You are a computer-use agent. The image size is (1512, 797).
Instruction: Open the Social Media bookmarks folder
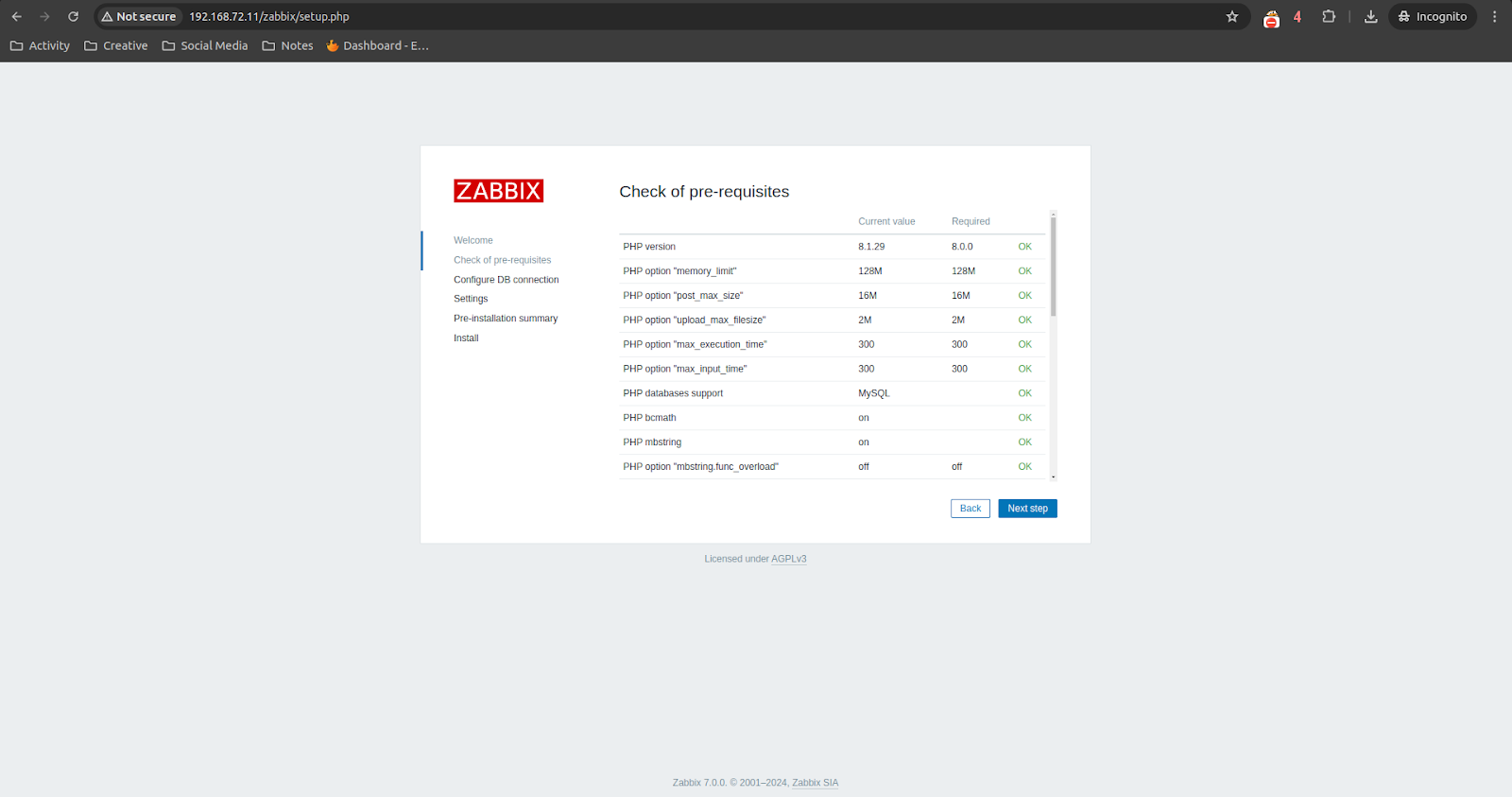205,45
